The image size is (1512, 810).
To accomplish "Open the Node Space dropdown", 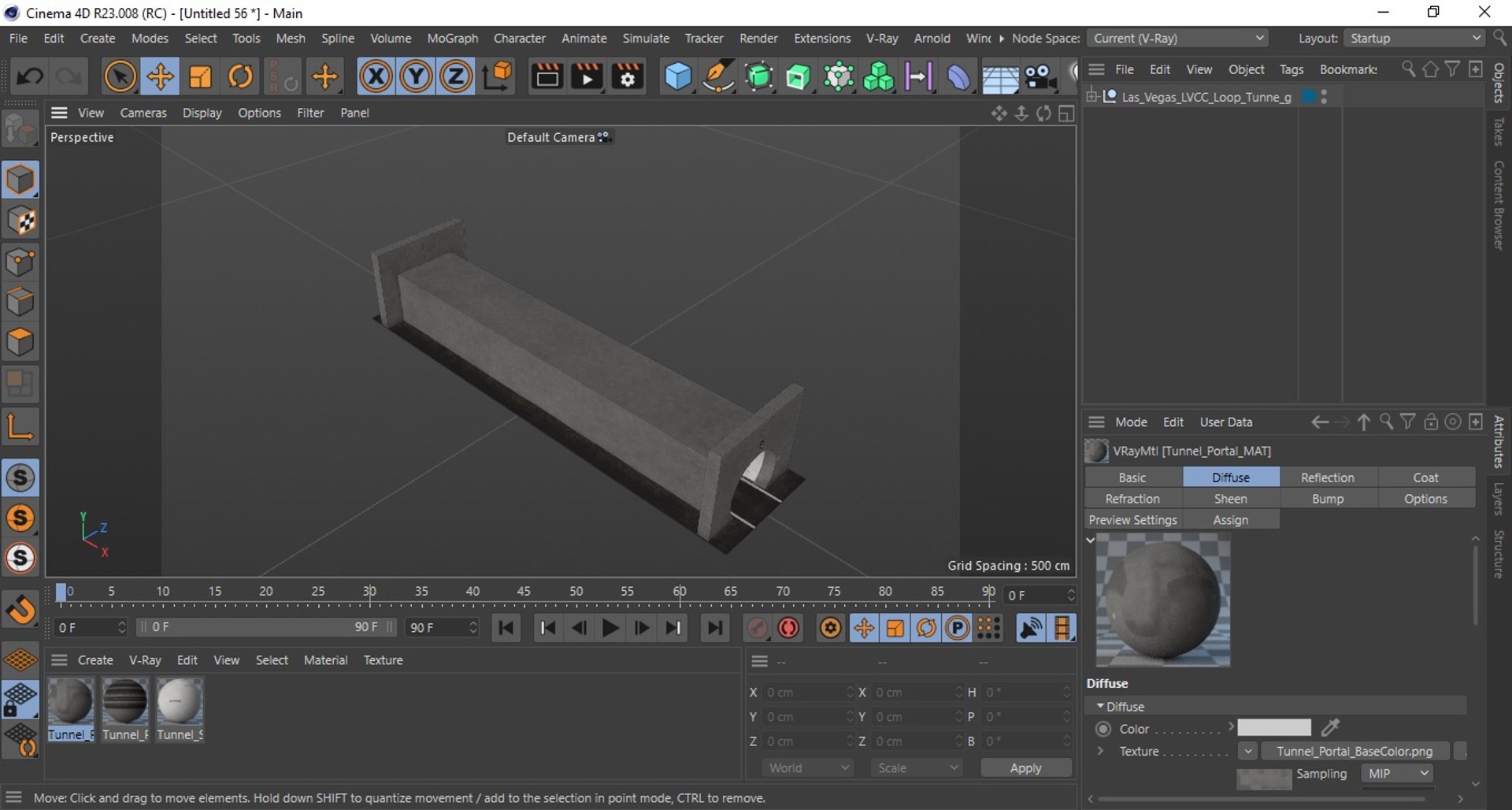I will pyautogui.click(x=1178, y=38).
